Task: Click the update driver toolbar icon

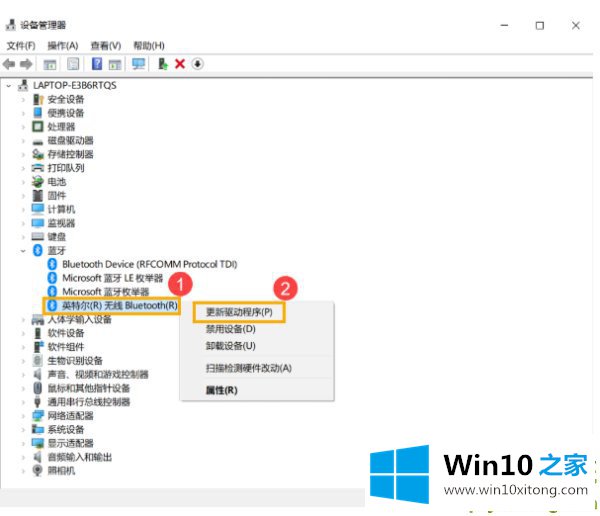Action: click(x=163, y=64)
